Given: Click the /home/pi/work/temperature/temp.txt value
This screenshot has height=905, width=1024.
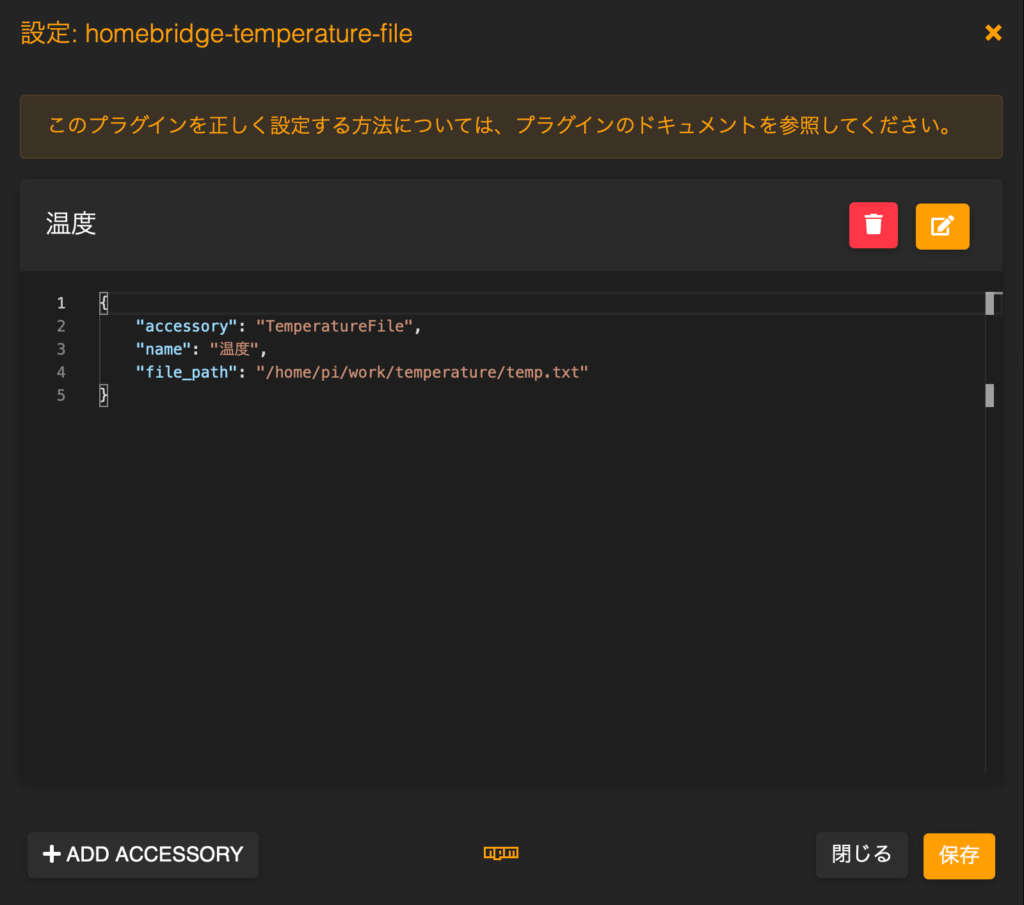Looking at the screenshot, I should (422, 372).
